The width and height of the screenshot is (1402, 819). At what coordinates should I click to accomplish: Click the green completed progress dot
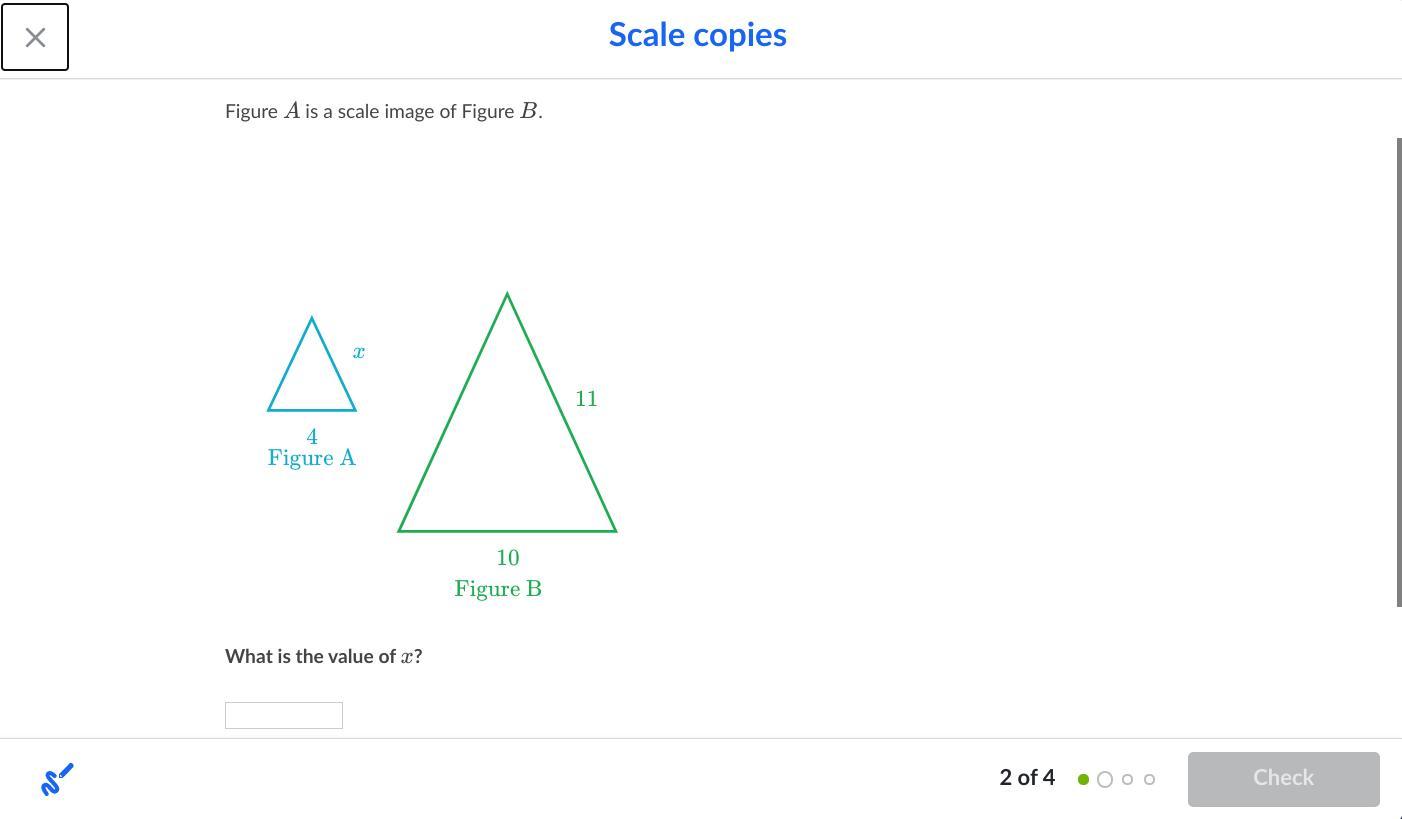coord(1083,779)
